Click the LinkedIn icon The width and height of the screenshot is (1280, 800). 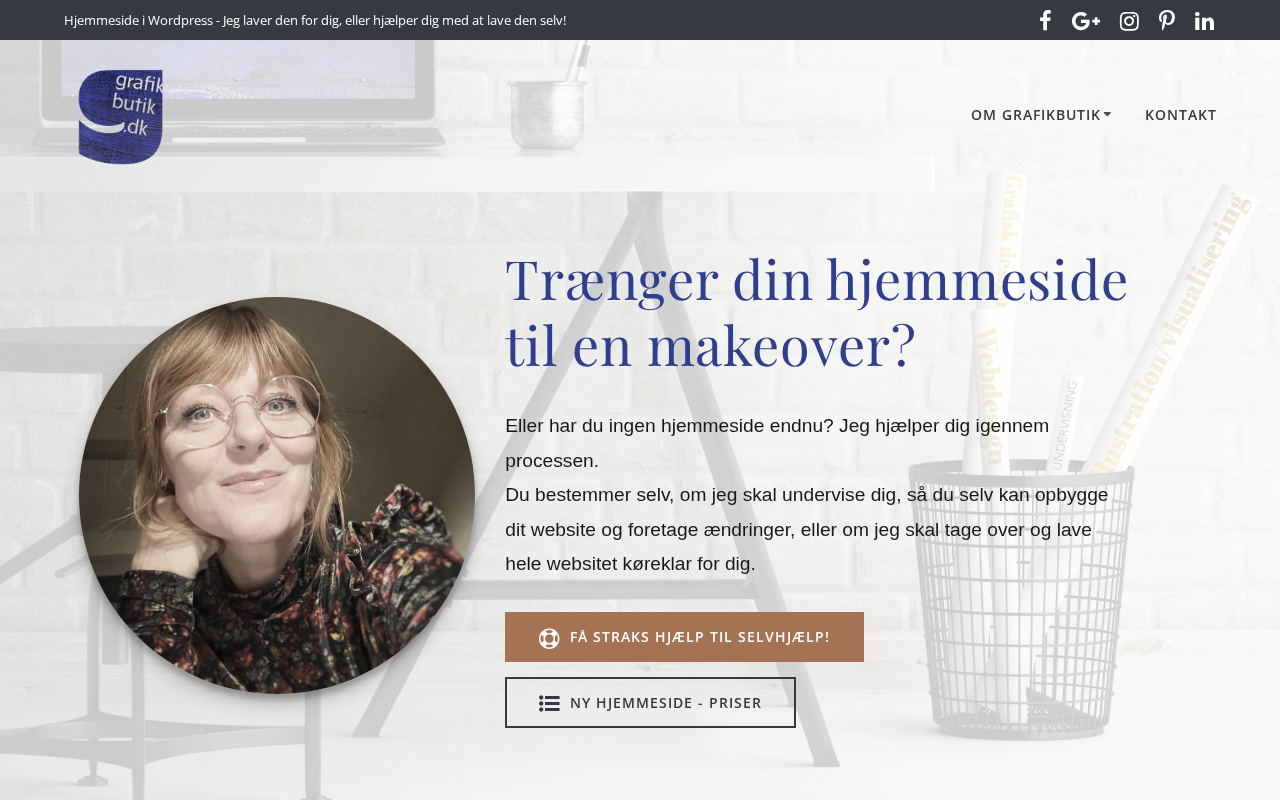1205,21
